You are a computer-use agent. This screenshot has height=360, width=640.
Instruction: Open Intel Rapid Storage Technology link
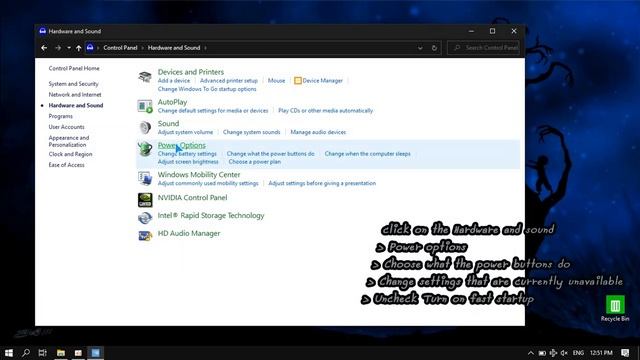click(x=211, y=216)
